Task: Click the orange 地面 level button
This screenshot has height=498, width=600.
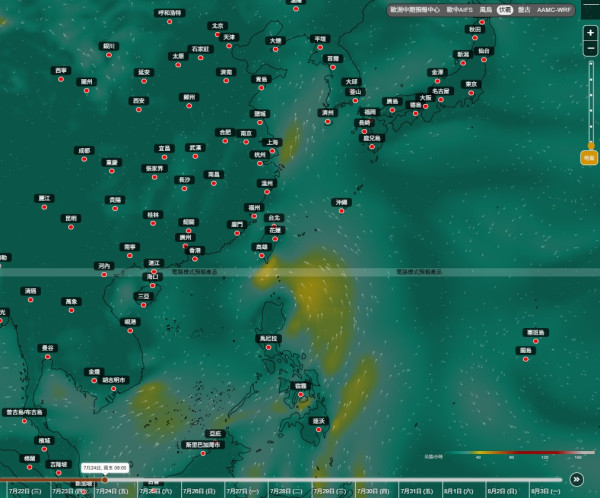Action: tap(589, 158)
